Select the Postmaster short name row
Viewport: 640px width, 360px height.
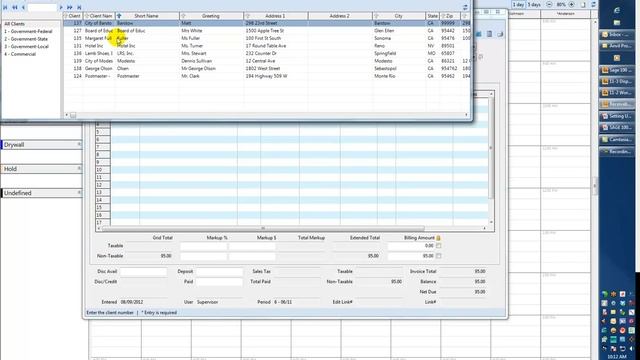tap(267, 76)
